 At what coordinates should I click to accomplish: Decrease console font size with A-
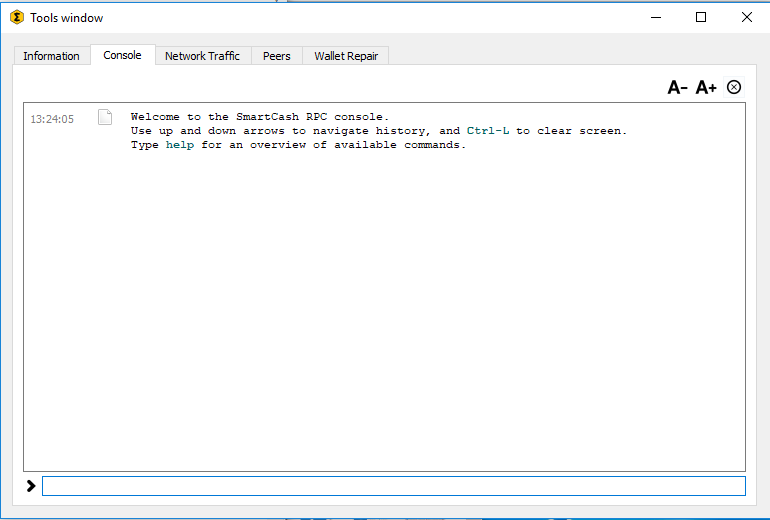[x=677, y=87]
